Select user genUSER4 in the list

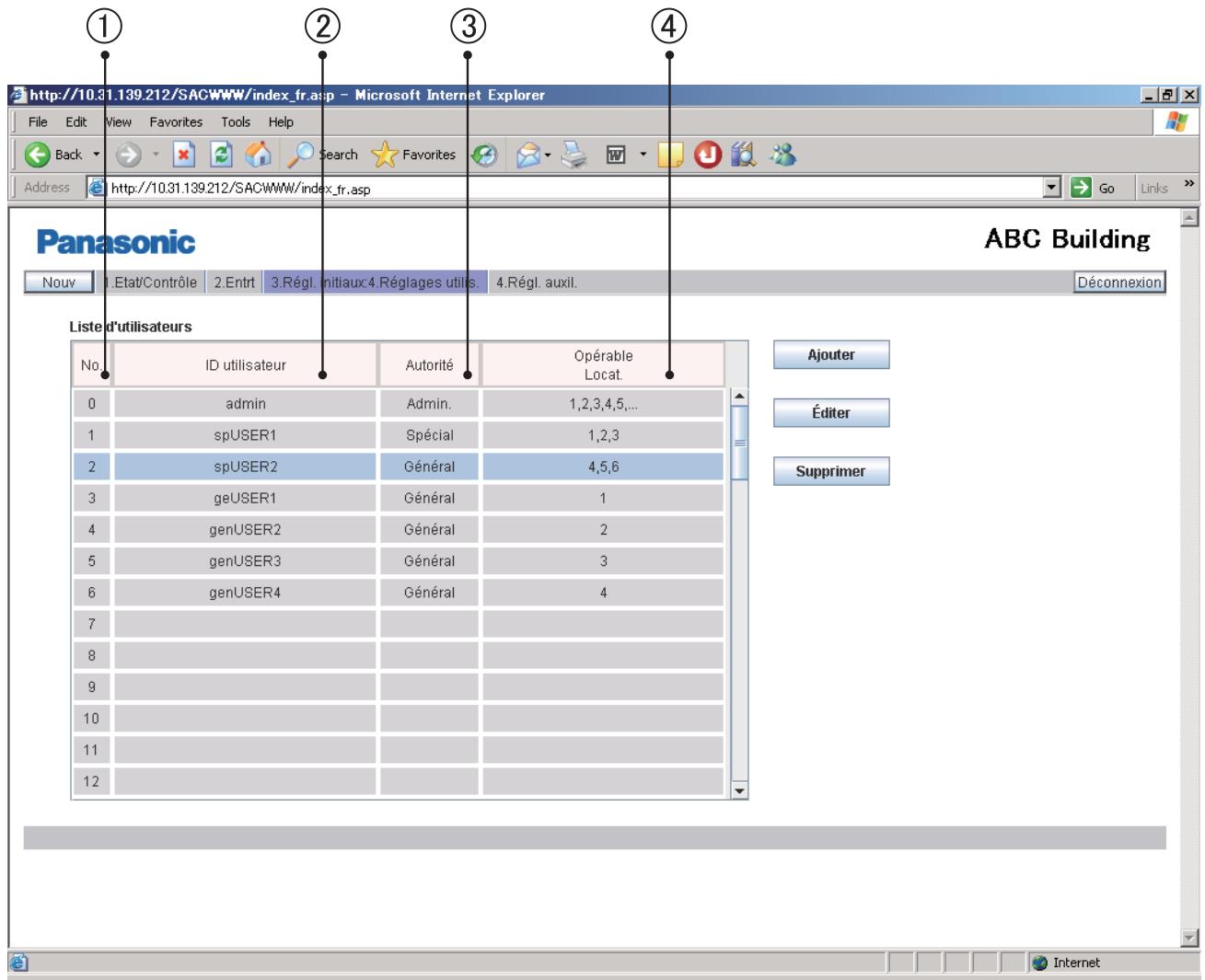coord(399,593)
